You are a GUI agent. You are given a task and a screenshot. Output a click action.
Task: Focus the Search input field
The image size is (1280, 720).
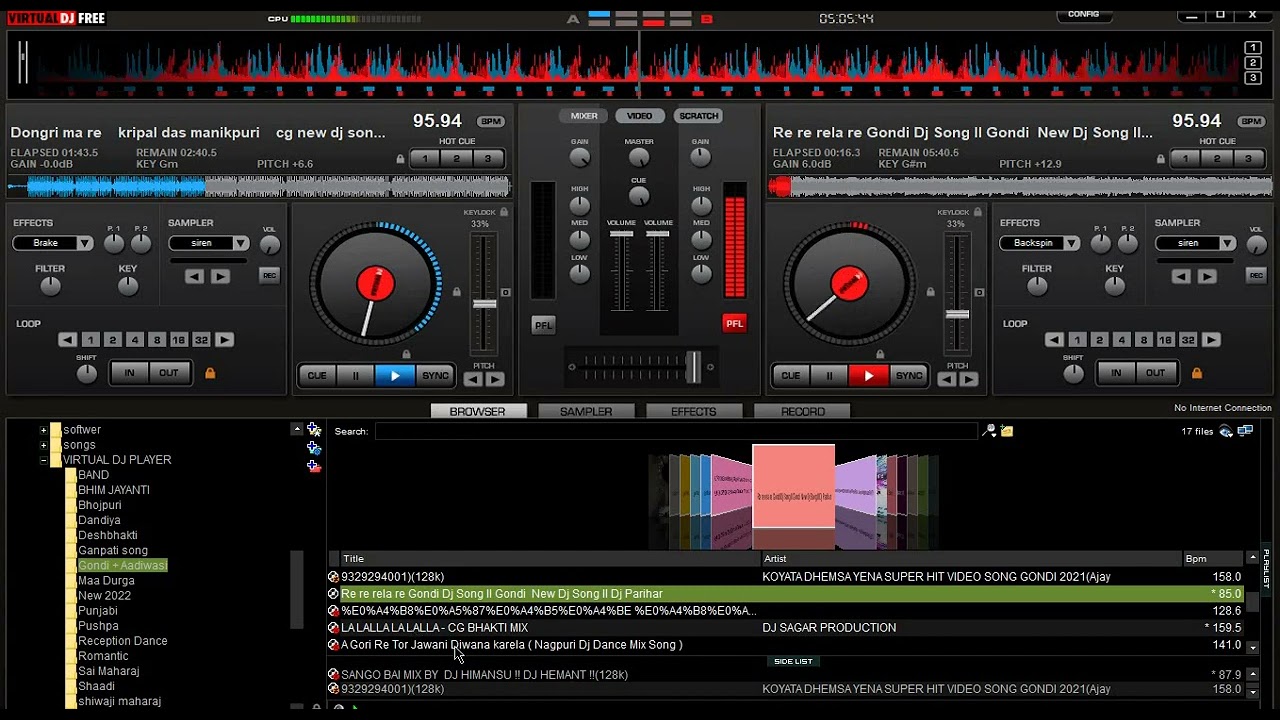pos(676,431)
